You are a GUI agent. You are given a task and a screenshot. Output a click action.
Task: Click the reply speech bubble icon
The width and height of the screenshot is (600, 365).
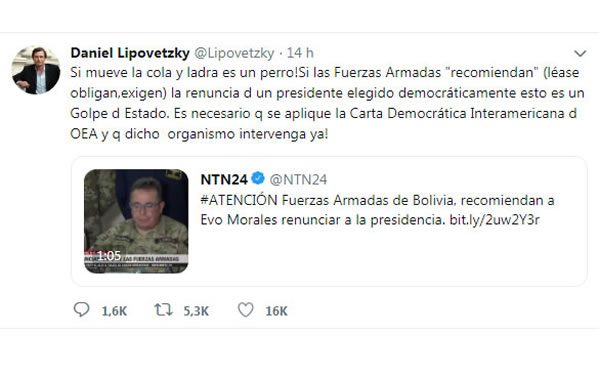click(82, 310)
